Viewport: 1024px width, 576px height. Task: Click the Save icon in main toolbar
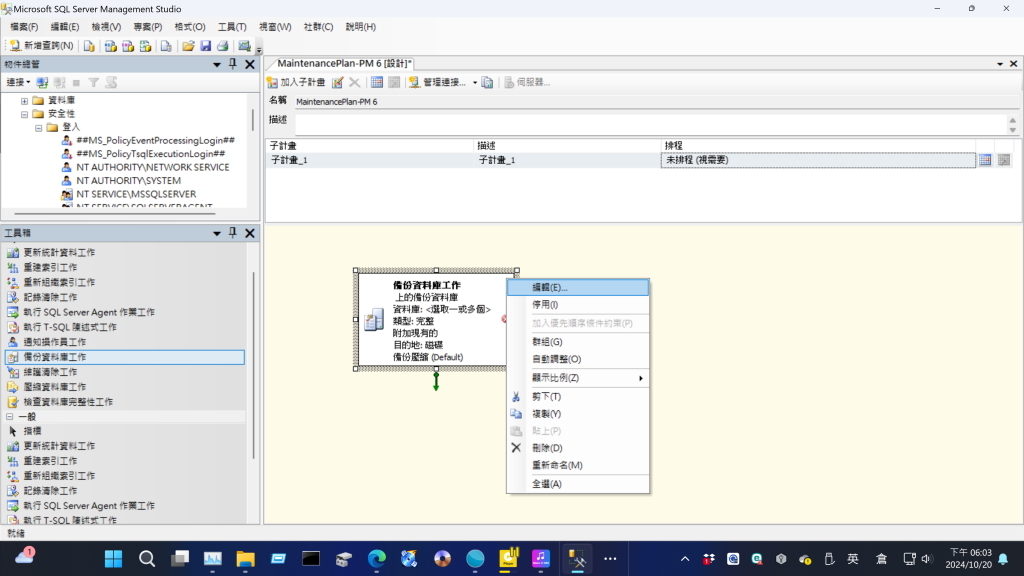point(205,46)
